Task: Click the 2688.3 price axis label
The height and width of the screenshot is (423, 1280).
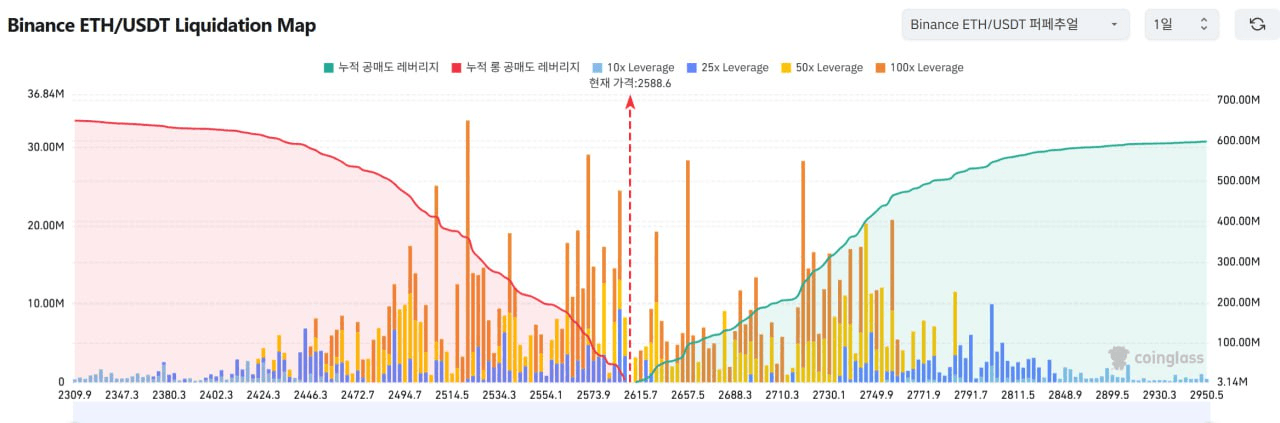Action: [735, 396]
